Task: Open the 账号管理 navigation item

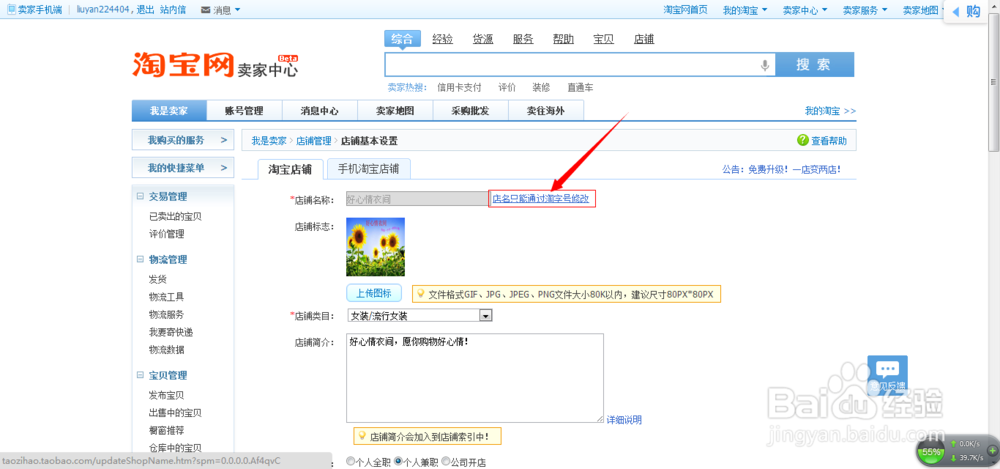Action: tap(244, 110)
